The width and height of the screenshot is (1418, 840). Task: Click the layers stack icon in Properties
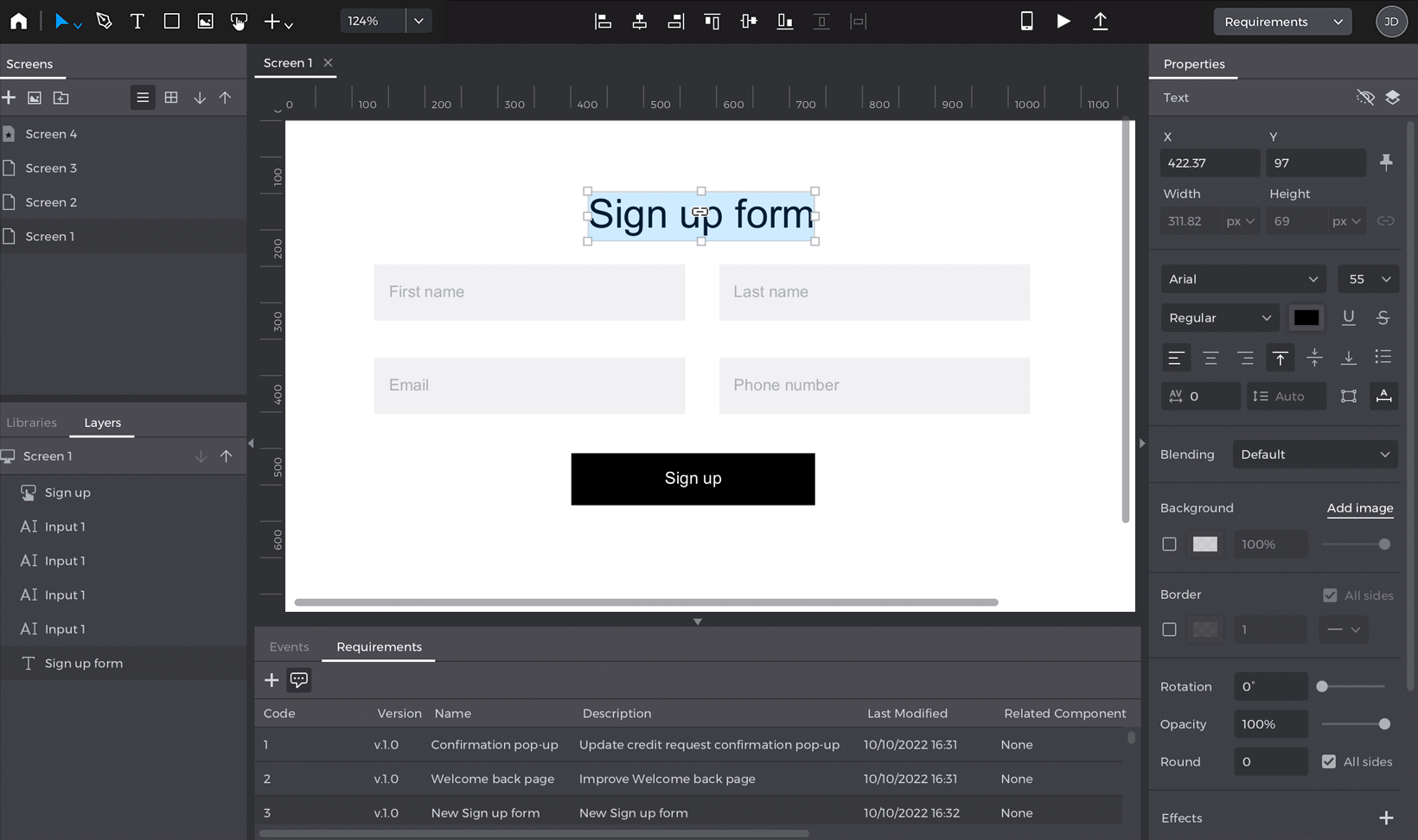click(x=1392, y=98)
